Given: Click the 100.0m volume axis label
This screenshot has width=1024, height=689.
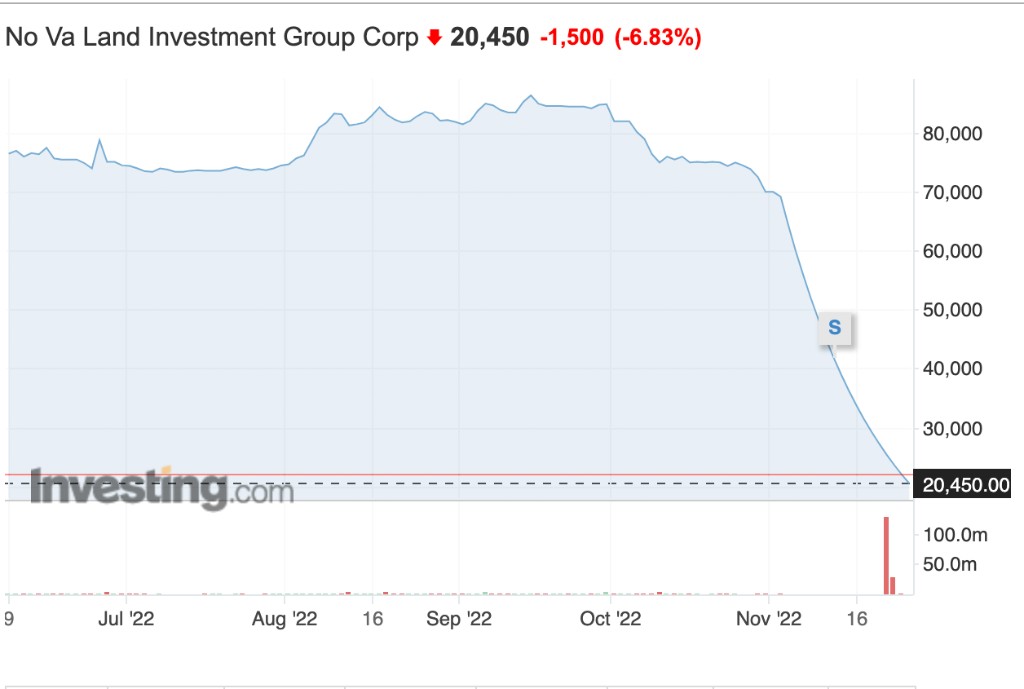Looking at the screenshot, I should click(956, 535).
